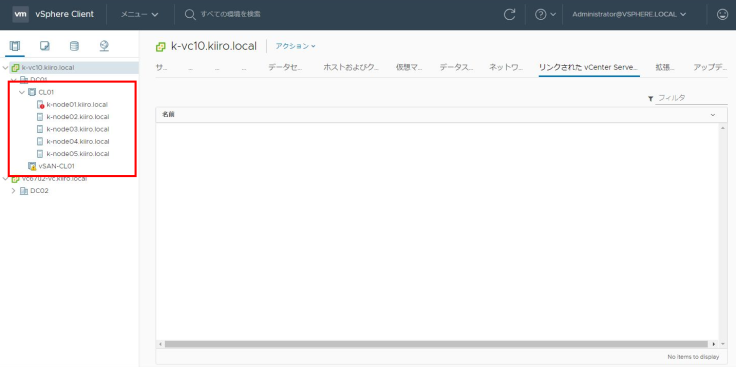Open the アップデ... tab
The image size is (736, 367).
(710, 68)
